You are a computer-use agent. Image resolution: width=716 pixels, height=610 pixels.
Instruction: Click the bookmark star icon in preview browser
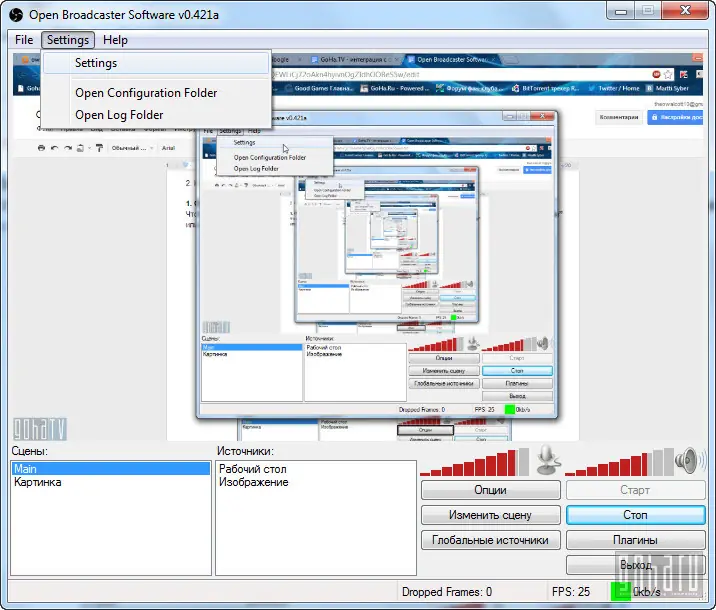(x=668, y=74)
